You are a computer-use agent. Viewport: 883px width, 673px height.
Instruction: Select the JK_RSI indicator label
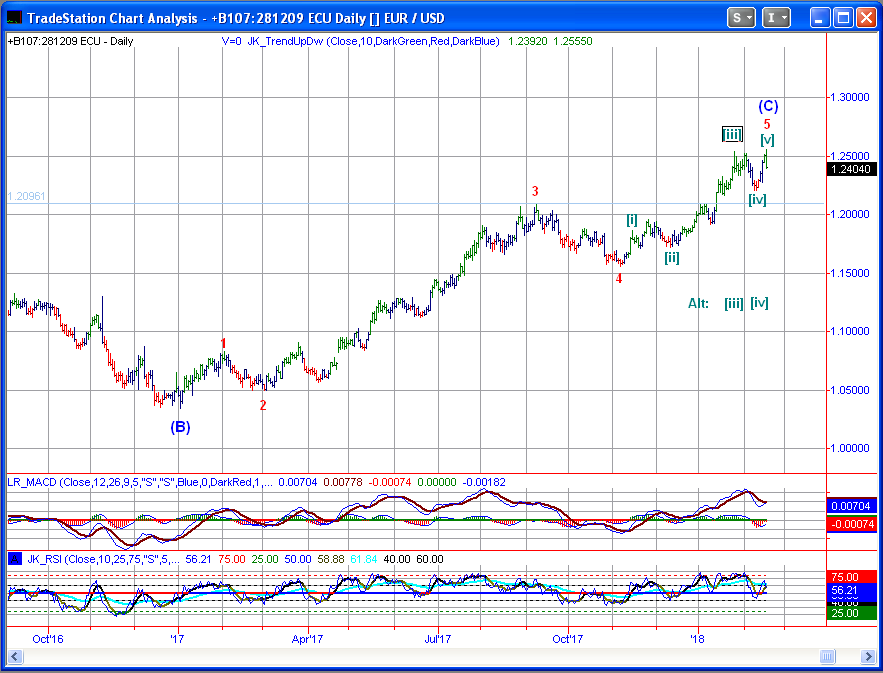tap(103, 559)
